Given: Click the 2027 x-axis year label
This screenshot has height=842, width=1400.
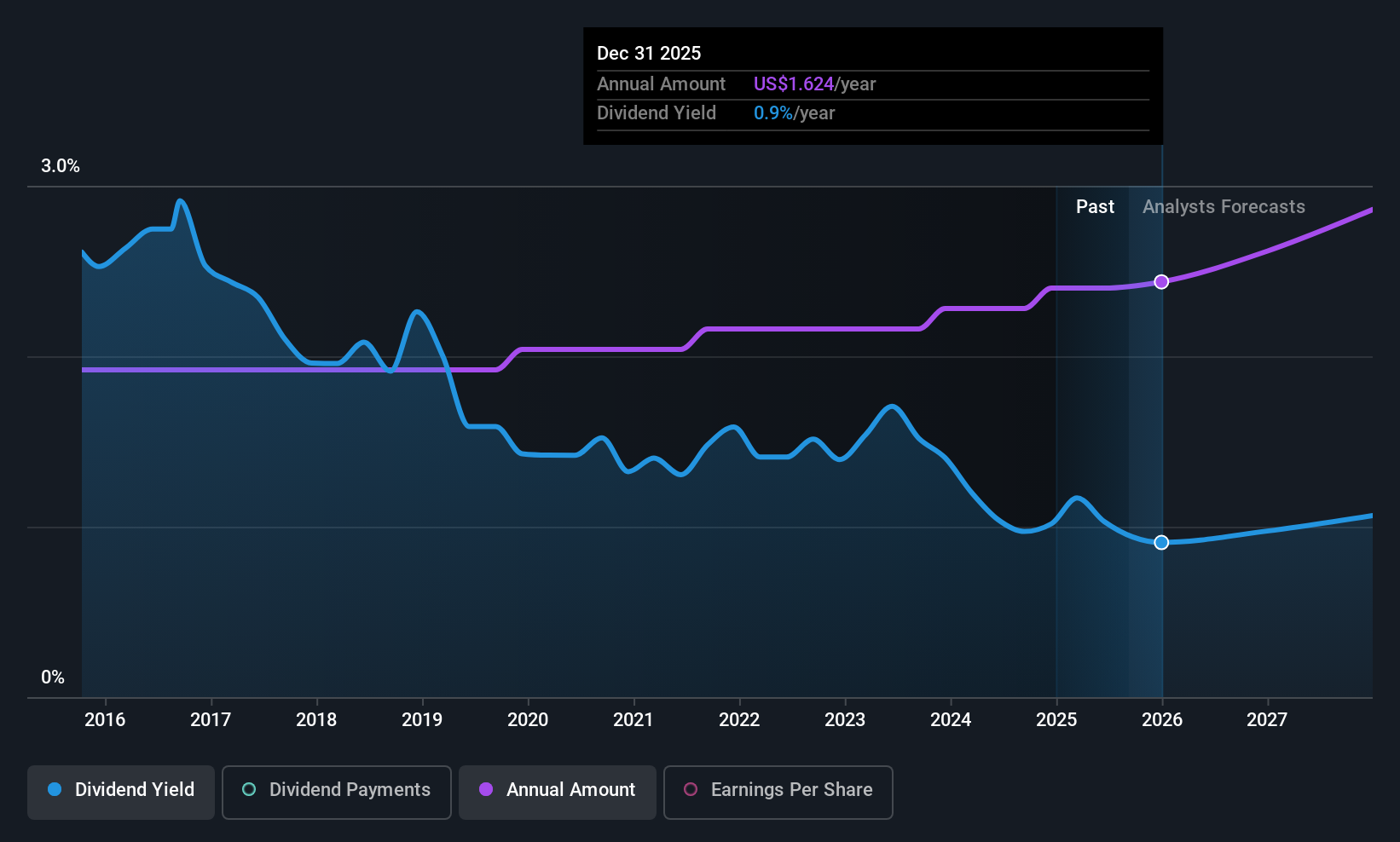Looking at the screenshot, I should click(1267, 720).
